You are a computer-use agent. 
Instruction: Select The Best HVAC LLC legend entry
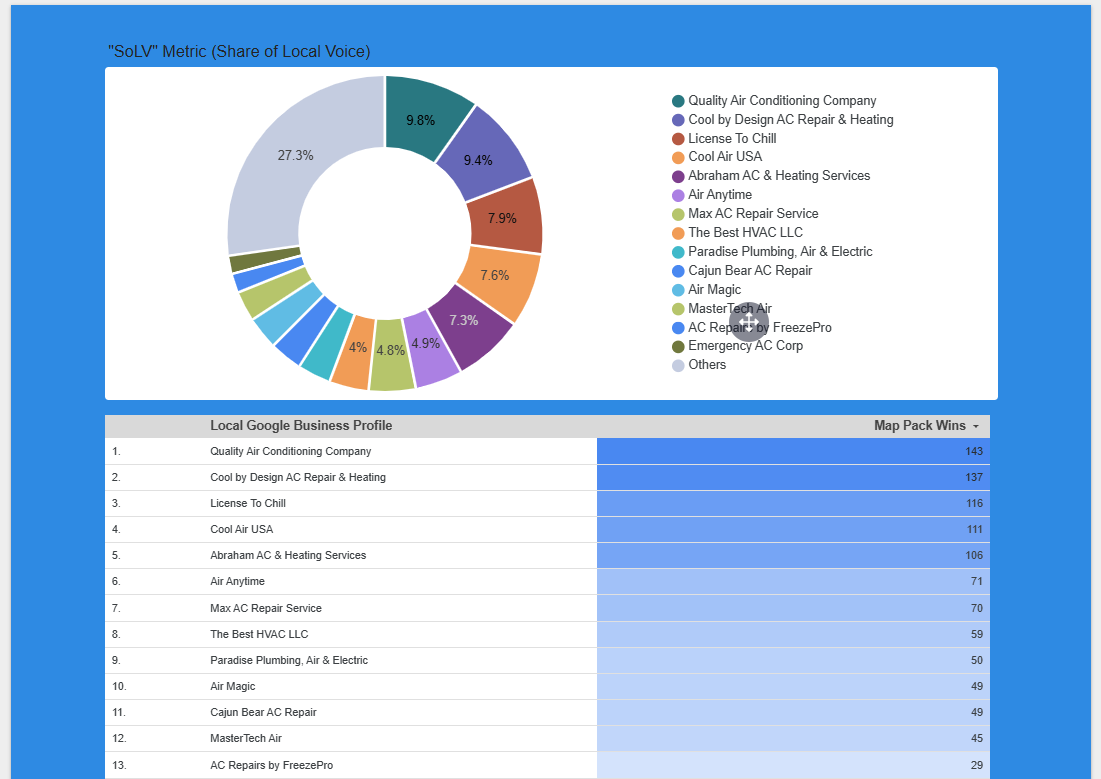(x=745, y=233)
